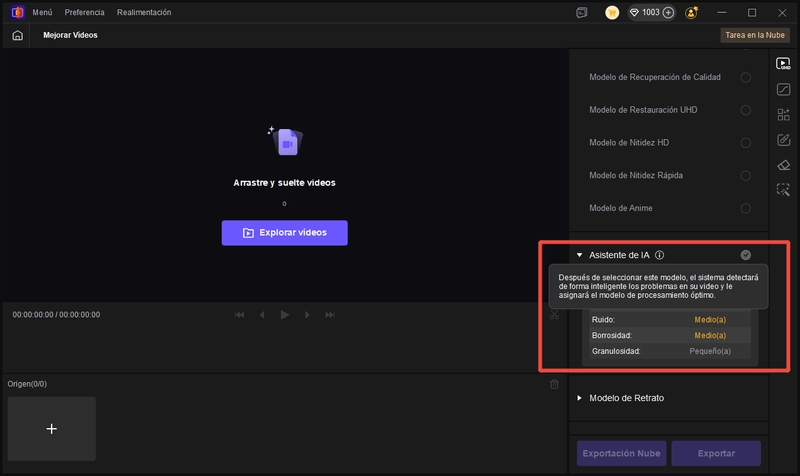The height and width of the screenshot is (476, 800).
Task: Open the grid plus tool in sidebar
Action: pos(783,114)
